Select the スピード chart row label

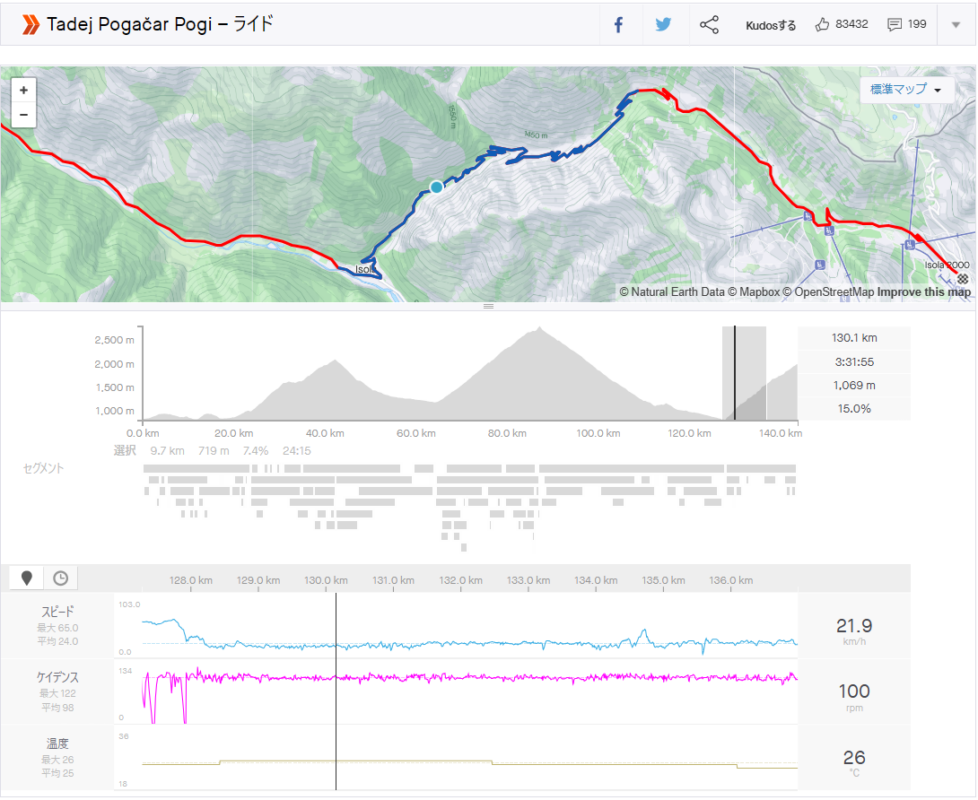57,611
